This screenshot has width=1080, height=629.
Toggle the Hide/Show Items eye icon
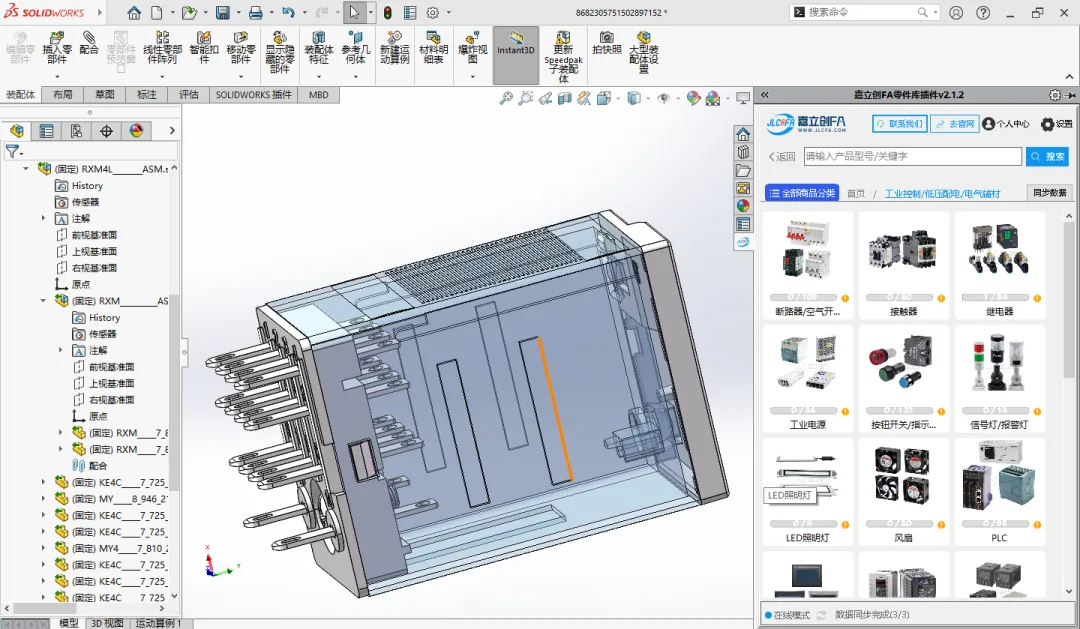(x=663, y=99)
